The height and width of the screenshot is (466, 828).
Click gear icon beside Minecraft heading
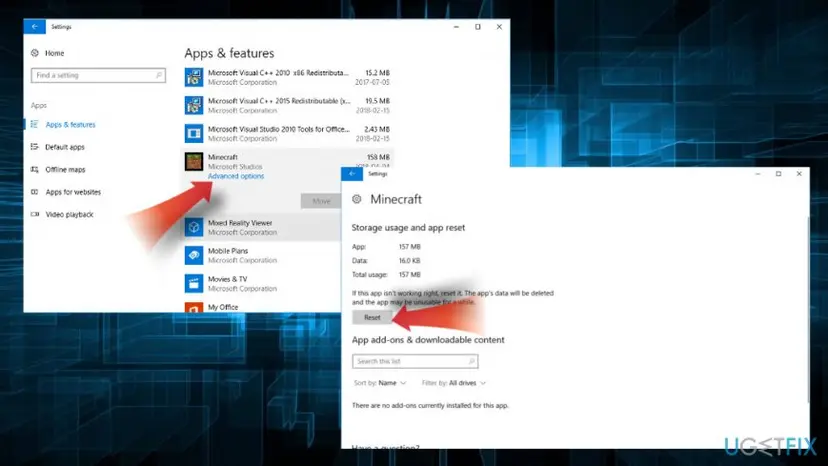pyautogui.click(x=356, y=199)
